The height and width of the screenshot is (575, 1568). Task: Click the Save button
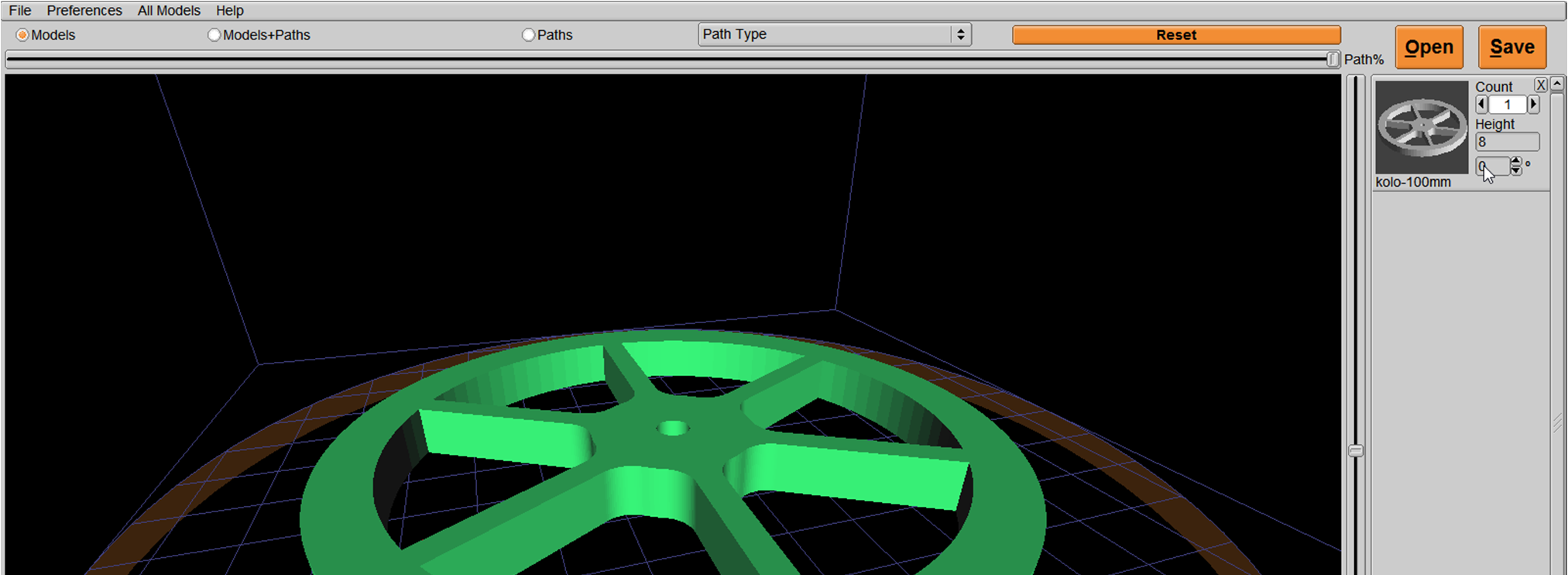pyautogui.click(x=1511, y=47)
